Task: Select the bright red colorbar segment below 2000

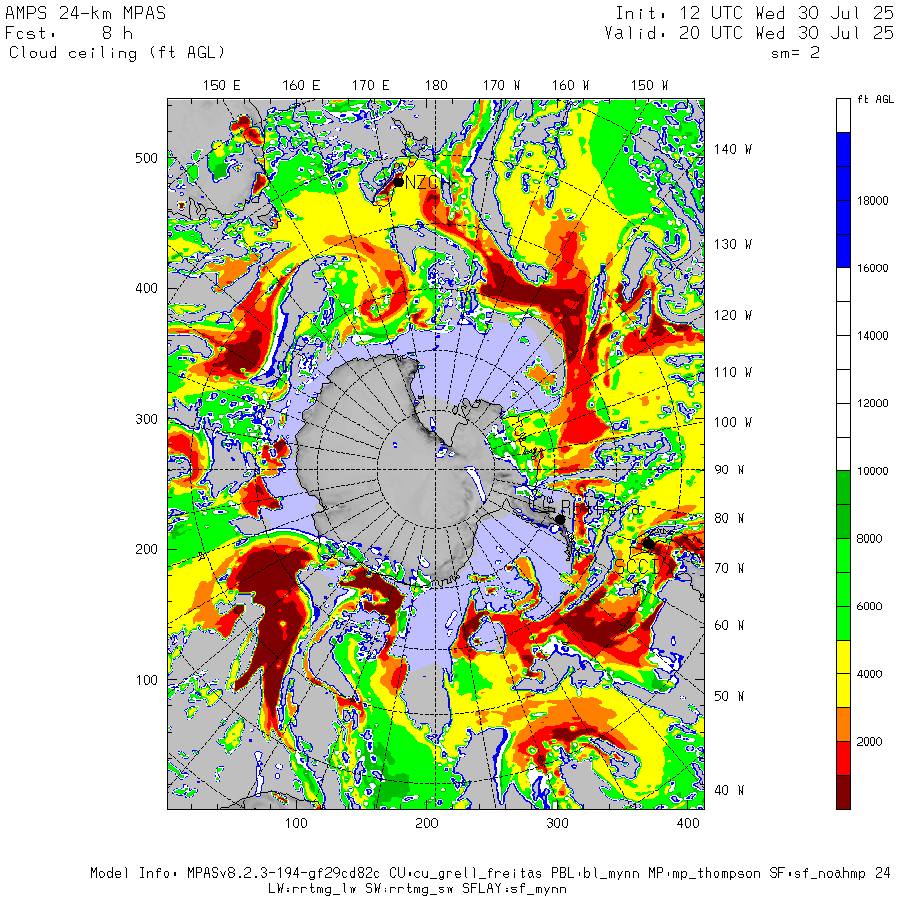Action: tap(843, 758)
